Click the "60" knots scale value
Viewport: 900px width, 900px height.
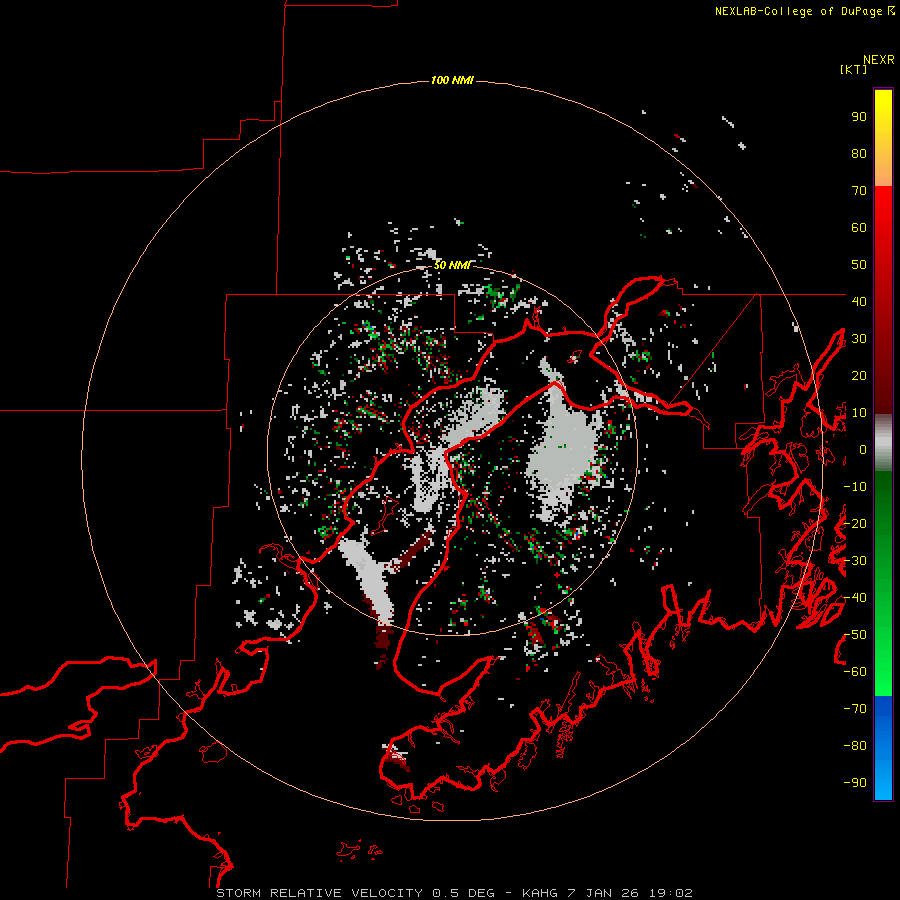pyautogui.click(x=859, y=228)
